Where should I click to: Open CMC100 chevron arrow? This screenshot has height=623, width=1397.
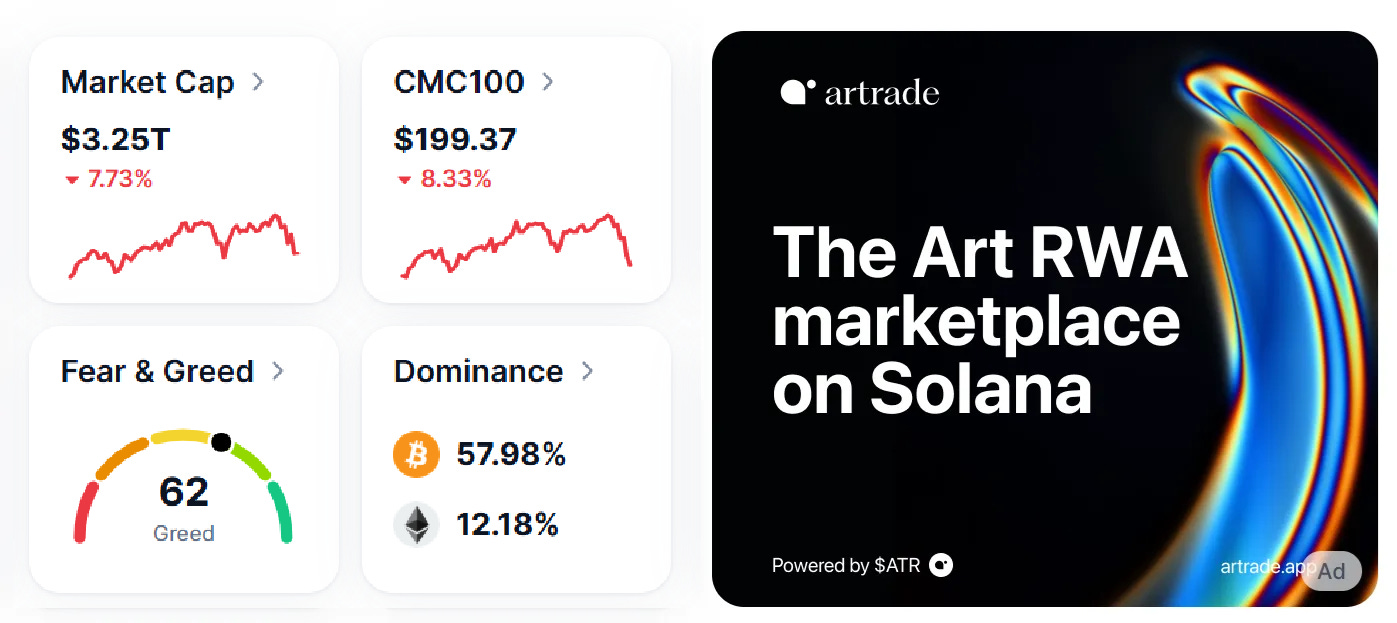point(548,82)
